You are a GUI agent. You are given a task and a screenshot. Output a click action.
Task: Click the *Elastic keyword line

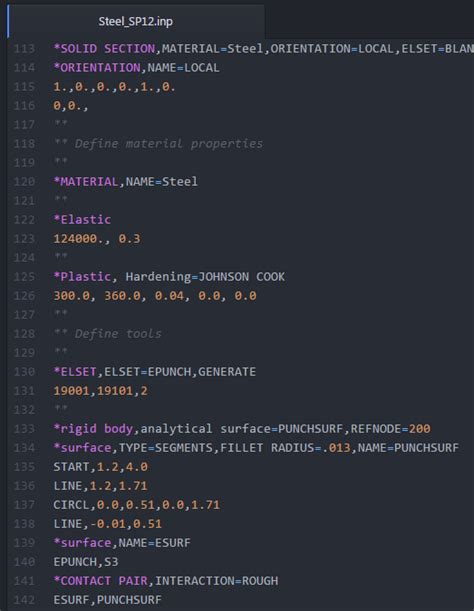tap(82, 220)
